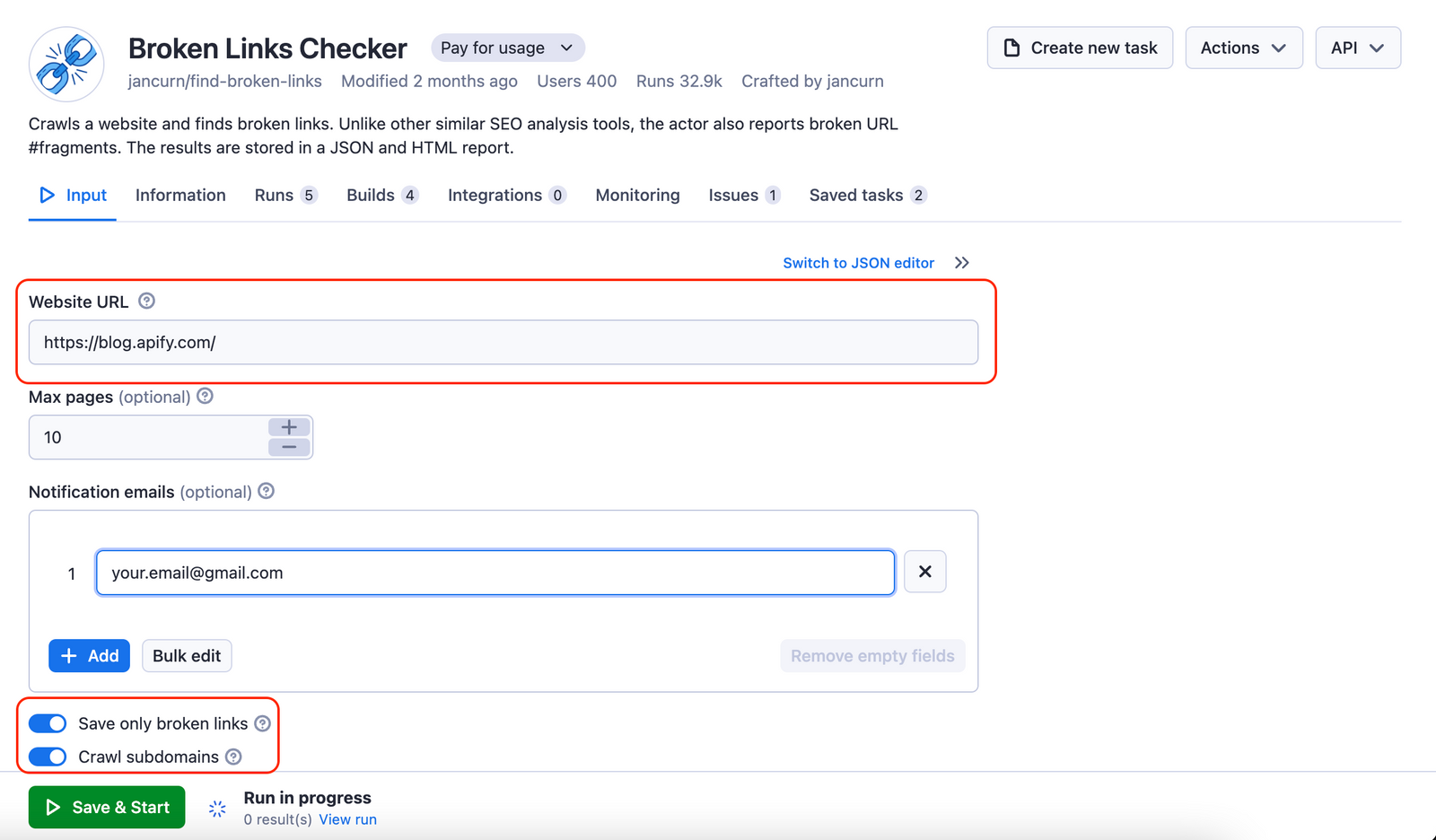The width and height of the screenshot is (1436, 840).
Task: Click the help icon beside Notification emails
Action: (x=266, y=491)
